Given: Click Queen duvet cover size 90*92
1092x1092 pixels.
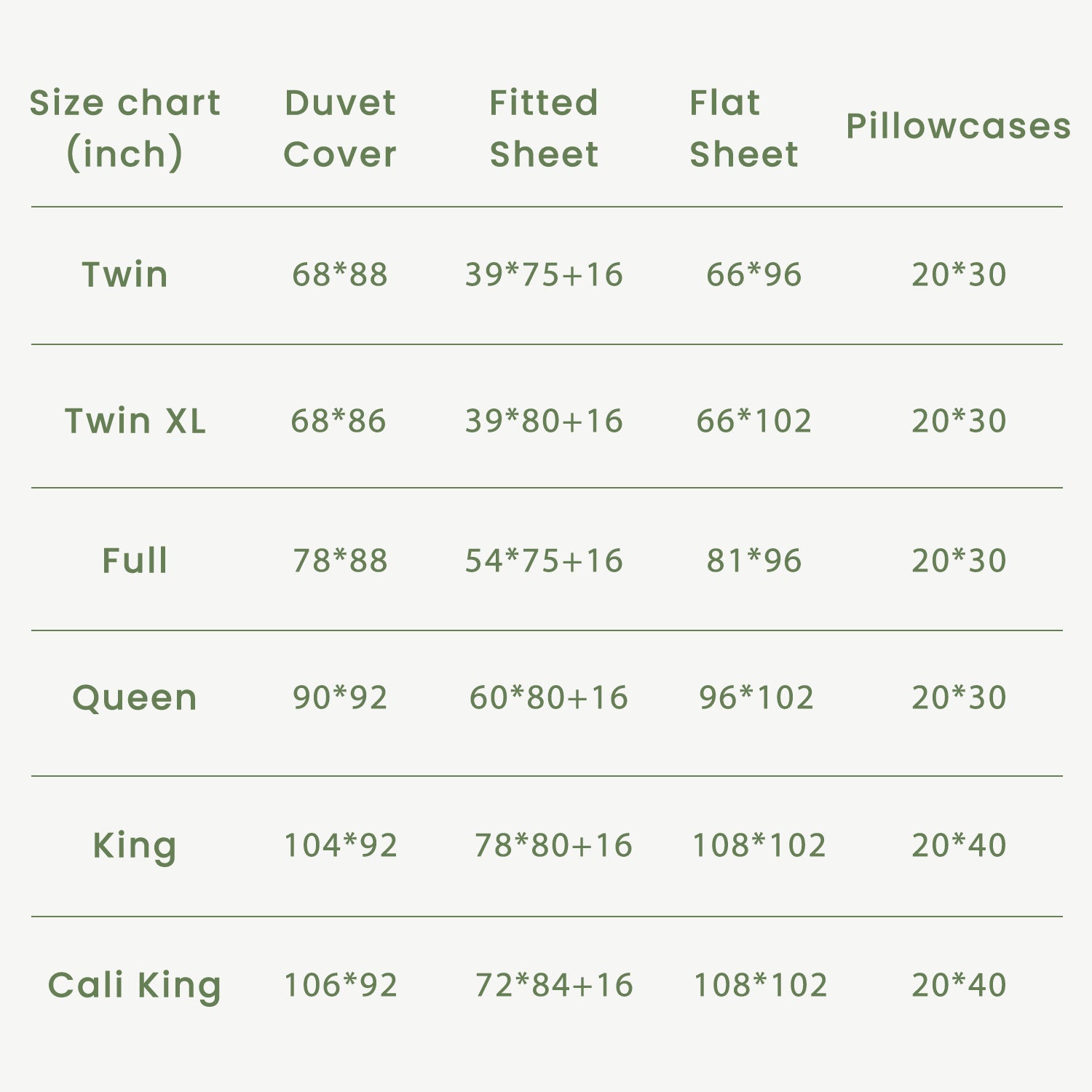Looking at the screenshot, I should tap(340, 697).
